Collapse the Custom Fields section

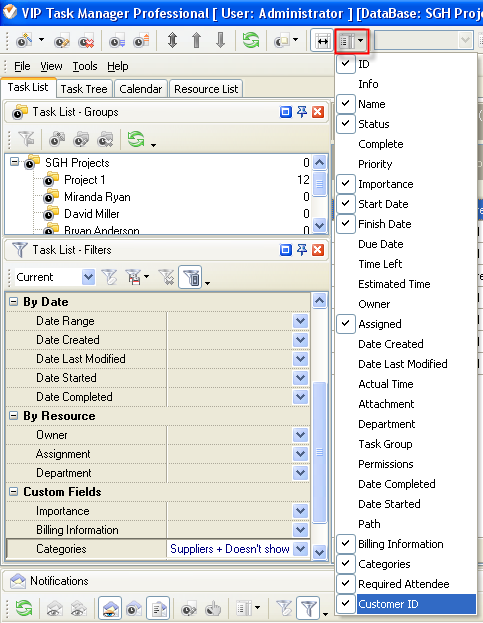14,491
